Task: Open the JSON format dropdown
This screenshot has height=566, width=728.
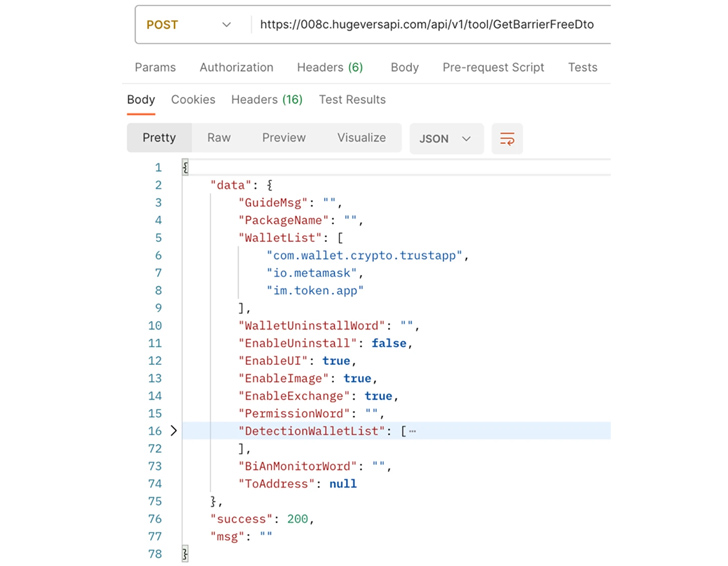Action: 446,139
